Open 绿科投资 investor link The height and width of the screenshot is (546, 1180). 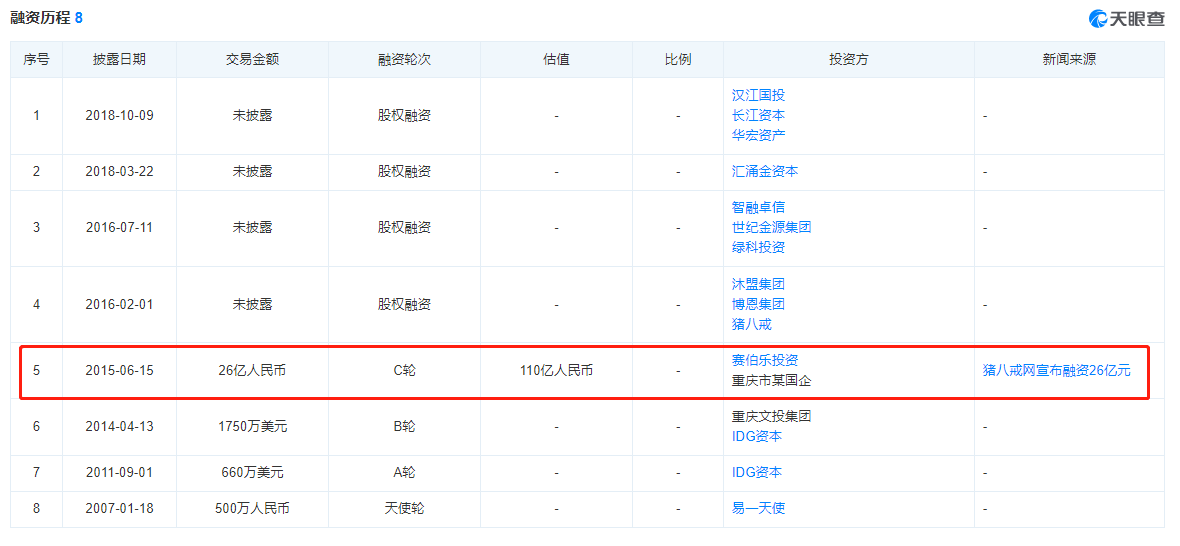759,247
